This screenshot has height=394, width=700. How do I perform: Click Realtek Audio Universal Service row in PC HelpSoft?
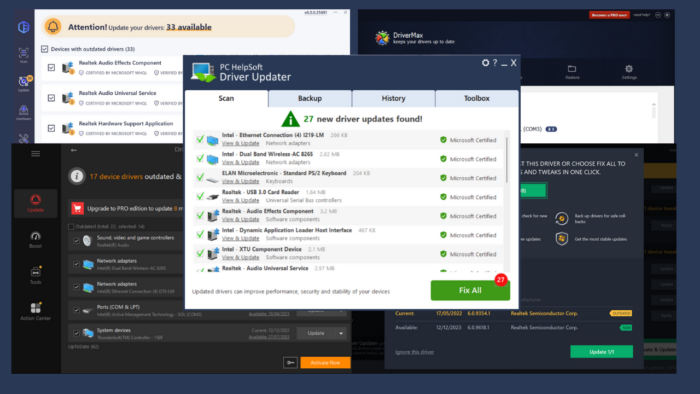(348, 269)
